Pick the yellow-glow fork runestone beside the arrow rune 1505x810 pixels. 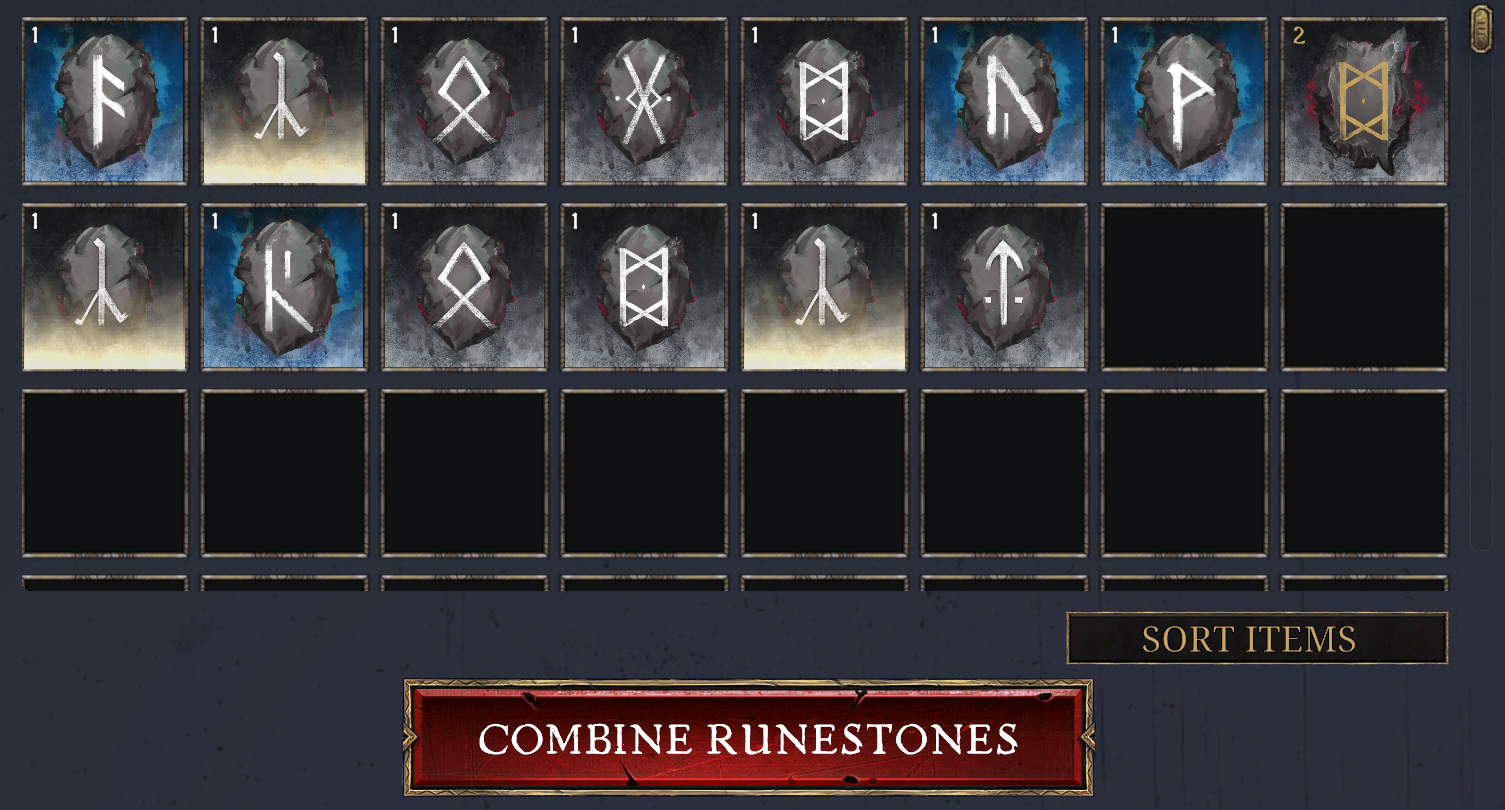(824, 287)
